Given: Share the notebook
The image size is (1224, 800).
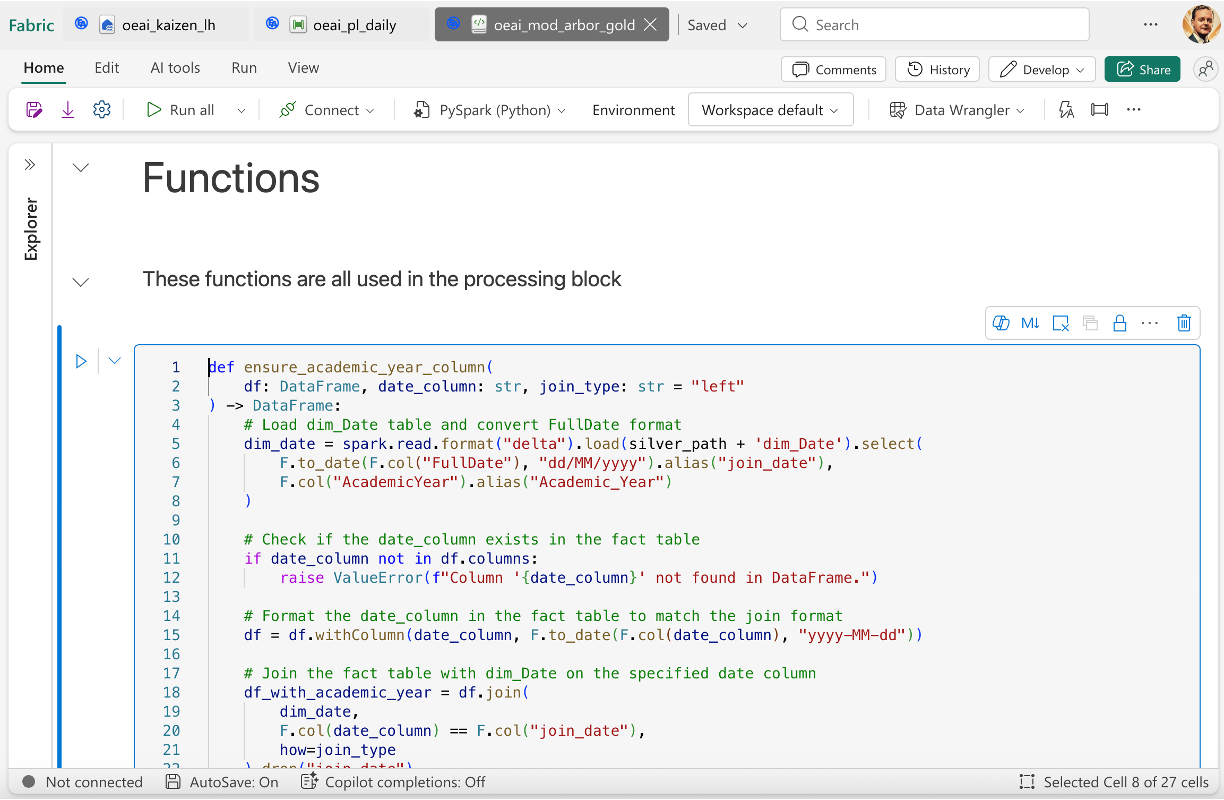Looking at the screenshot, I should tap(1142, 69).
